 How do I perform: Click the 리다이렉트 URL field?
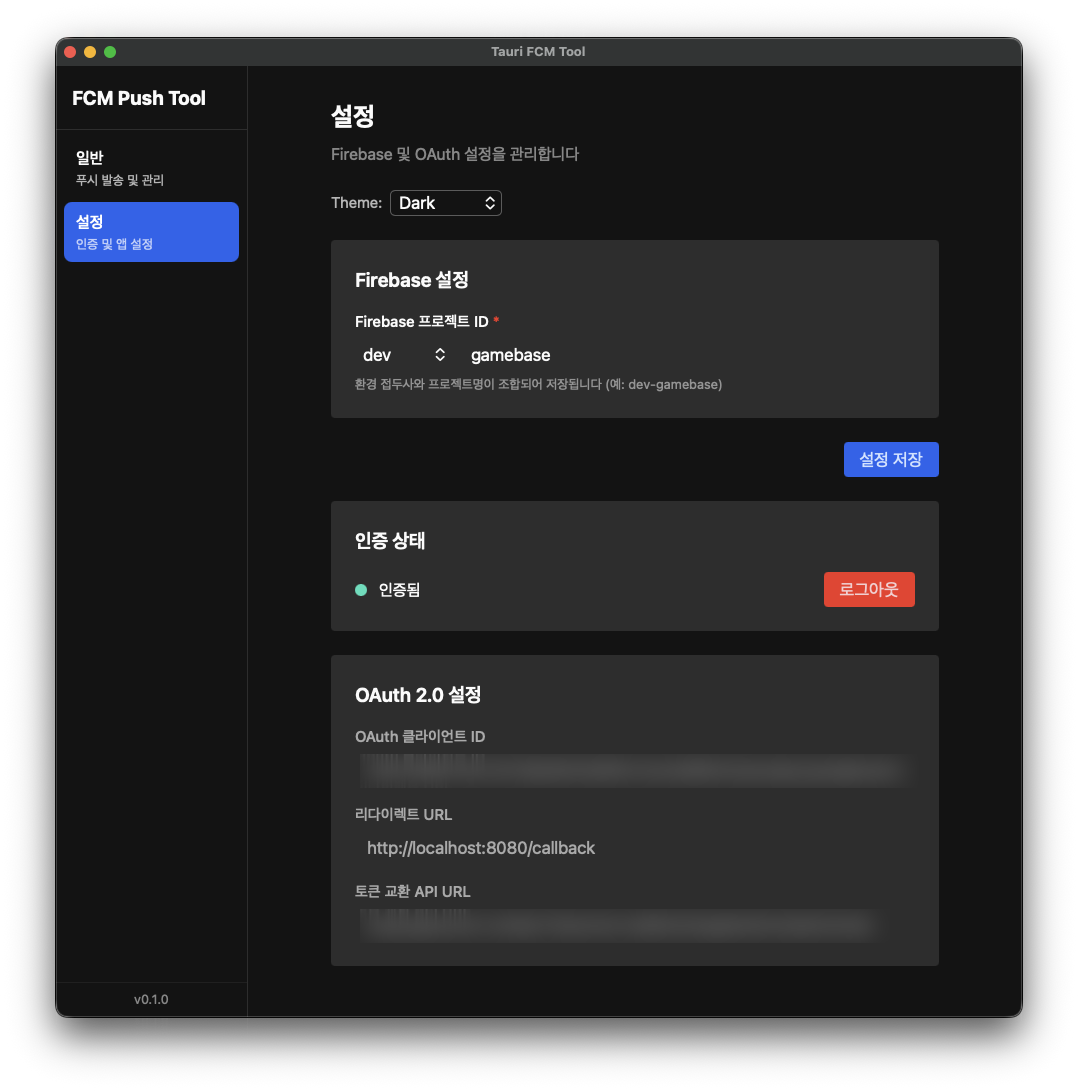tap(635, 848)
